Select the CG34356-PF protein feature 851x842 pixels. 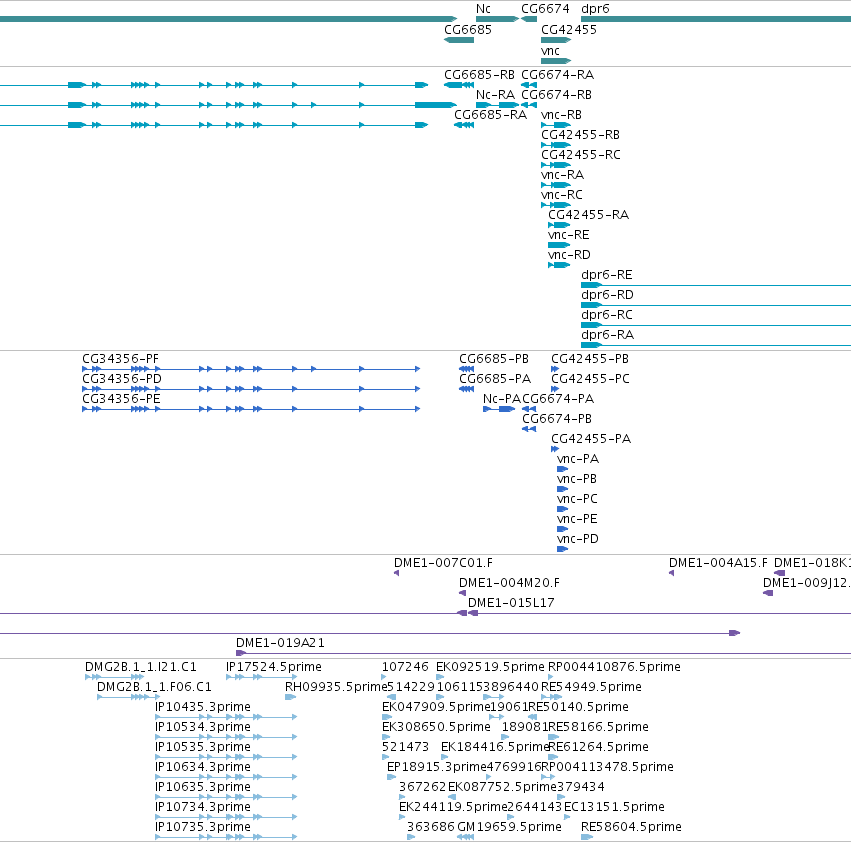[x=251, y=369]
